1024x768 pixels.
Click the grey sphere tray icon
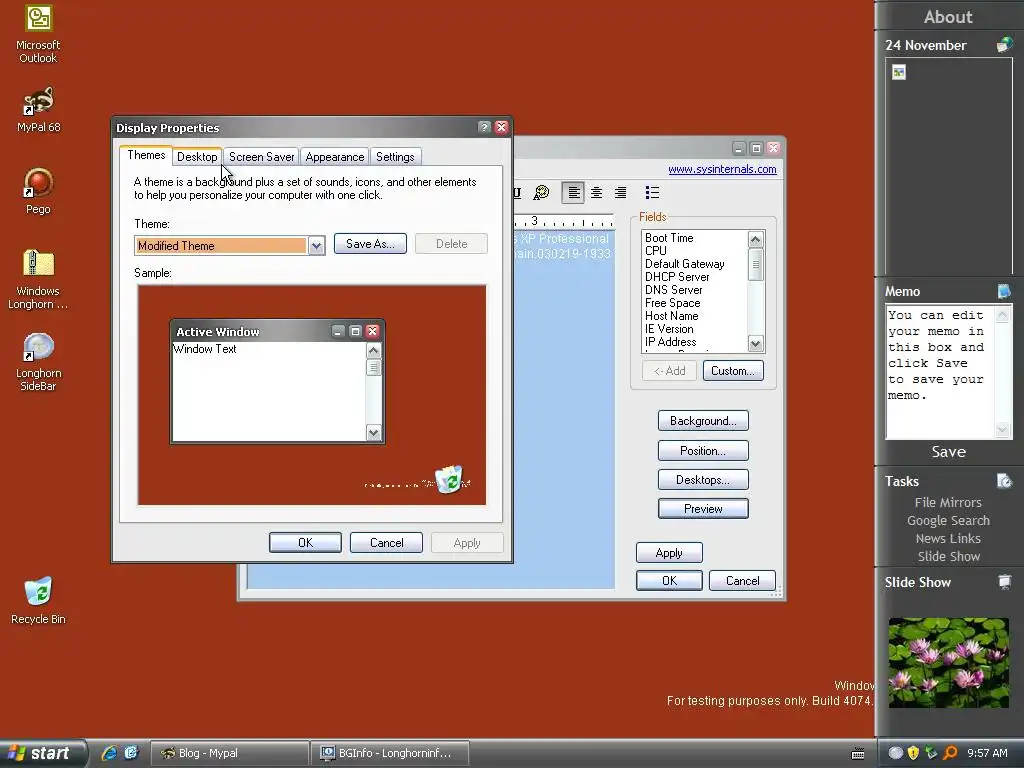pos(896,753)
